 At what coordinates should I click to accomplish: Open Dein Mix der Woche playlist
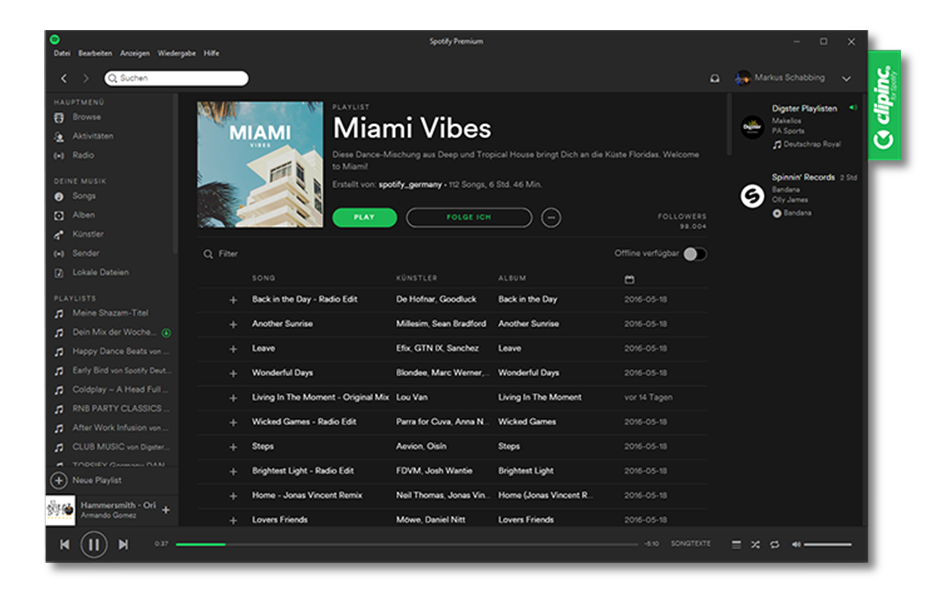[114, 332]
